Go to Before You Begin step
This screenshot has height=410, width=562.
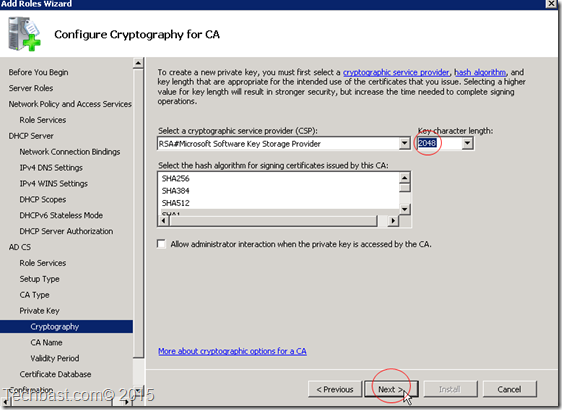pos(38,72)
